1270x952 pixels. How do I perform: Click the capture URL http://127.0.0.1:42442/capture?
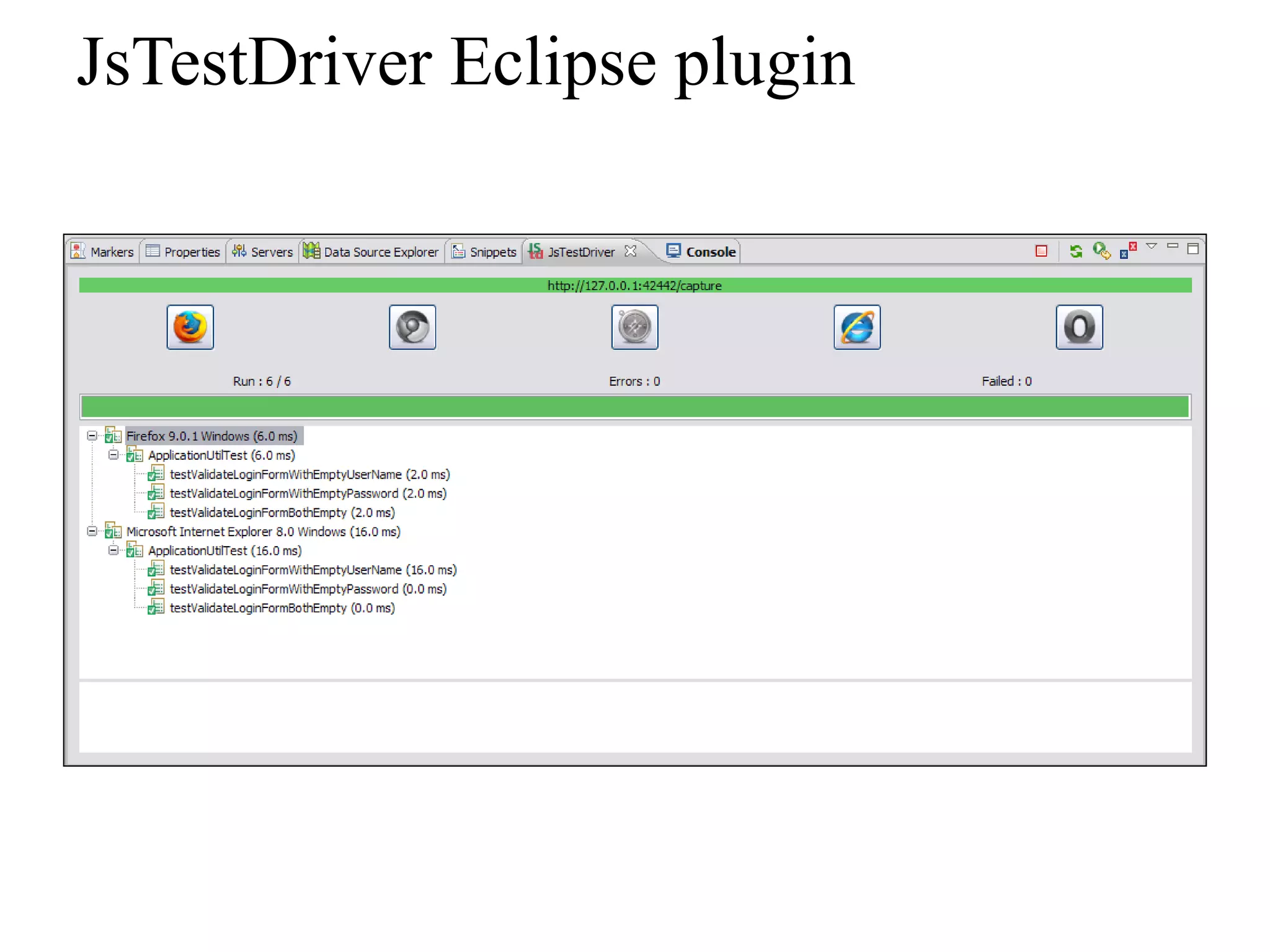click(x=634, y=286)
